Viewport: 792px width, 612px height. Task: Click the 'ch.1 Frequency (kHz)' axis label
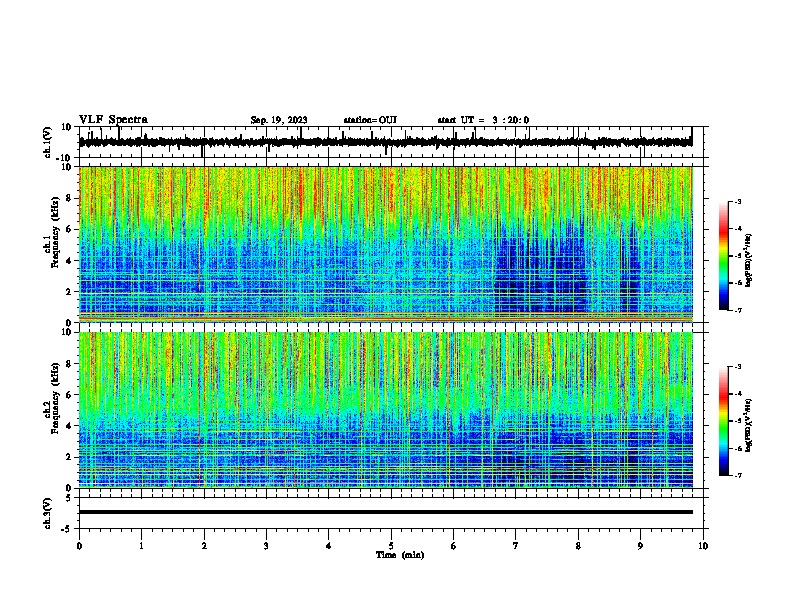pyautogui.click(x=52, y=234)
